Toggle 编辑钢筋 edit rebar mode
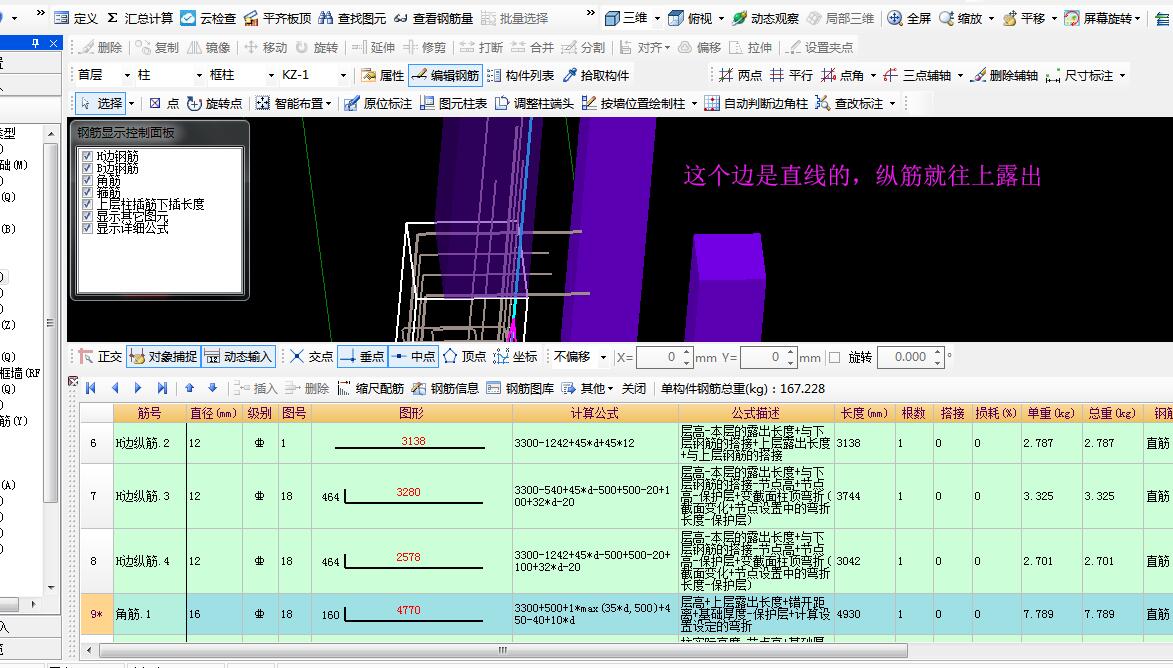This screenshot has height=668, width=1173. click(445, 76)
